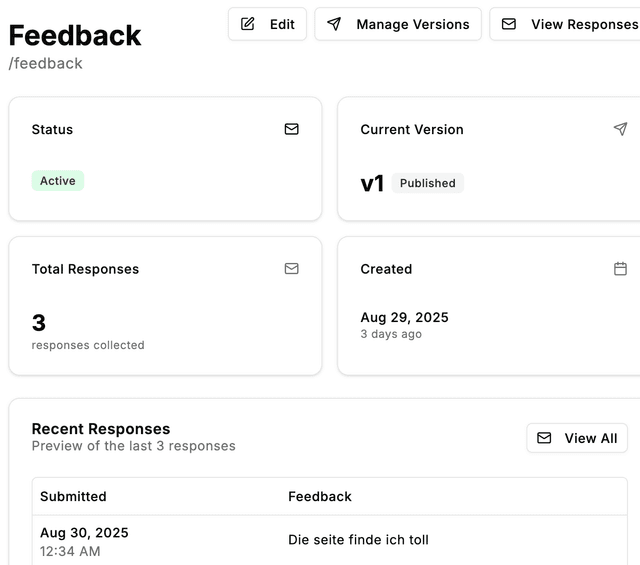640x565 pixels.
Task: Click the envelope icon in View All
Action: tap(544, 438)
